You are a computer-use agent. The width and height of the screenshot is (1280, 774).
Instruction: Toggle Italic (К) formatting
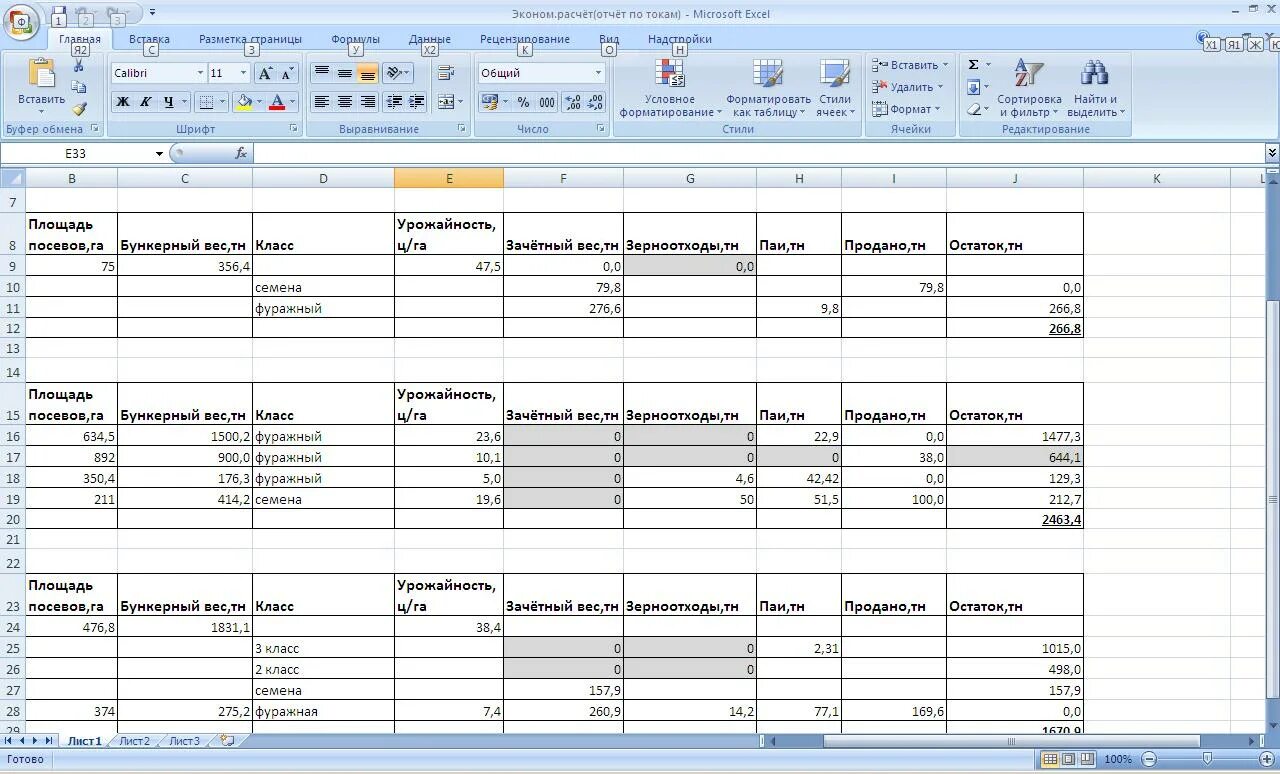pyautogui.click(x=145, y=102)
